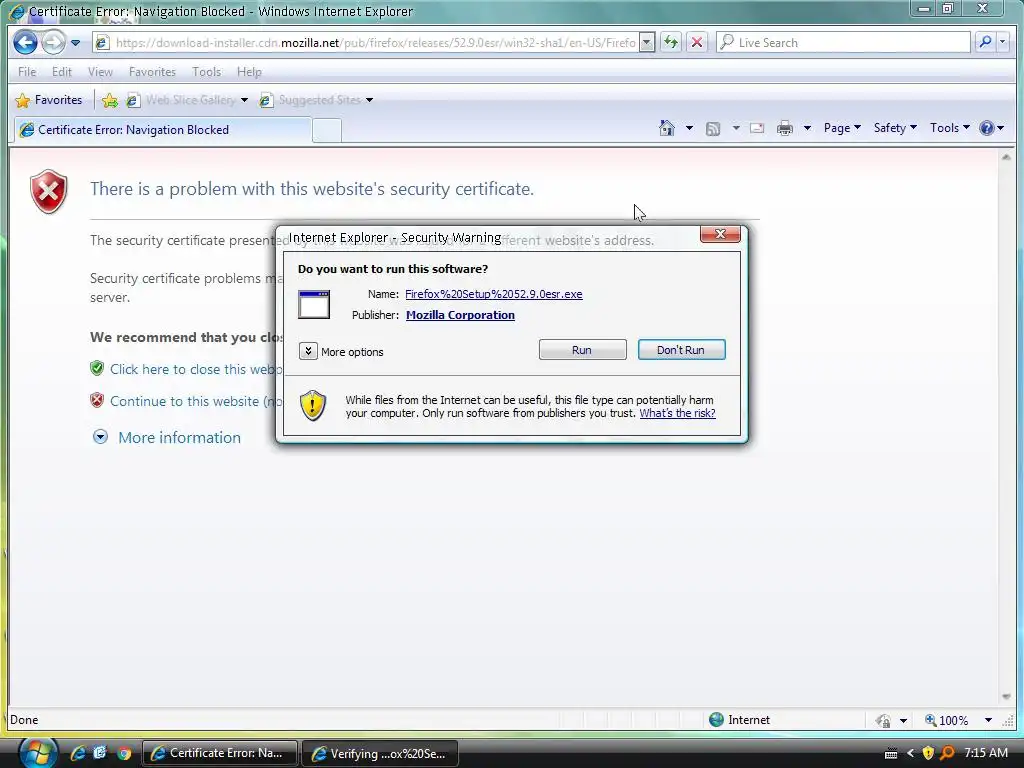Open the Edit menu
The image size is (1024, 768).
[x=61, y=72]
